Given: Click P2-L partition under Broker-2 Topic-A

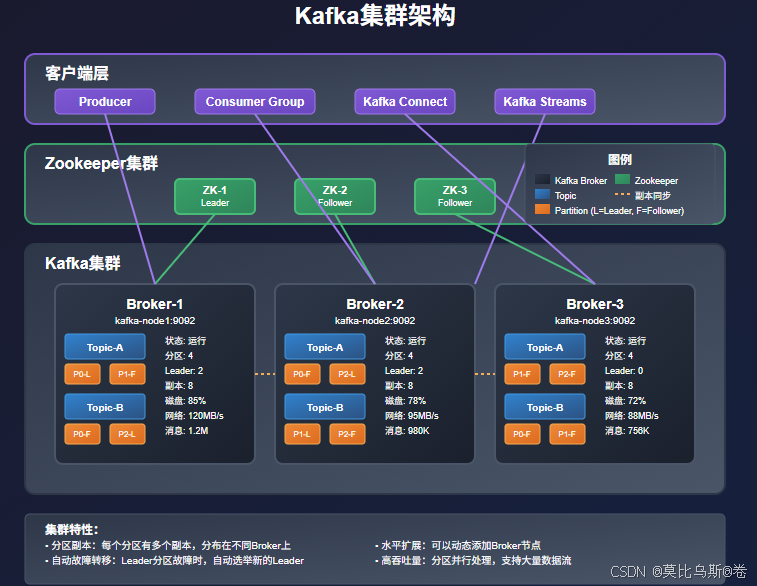Looking at the screenshot, I should 347,374.
